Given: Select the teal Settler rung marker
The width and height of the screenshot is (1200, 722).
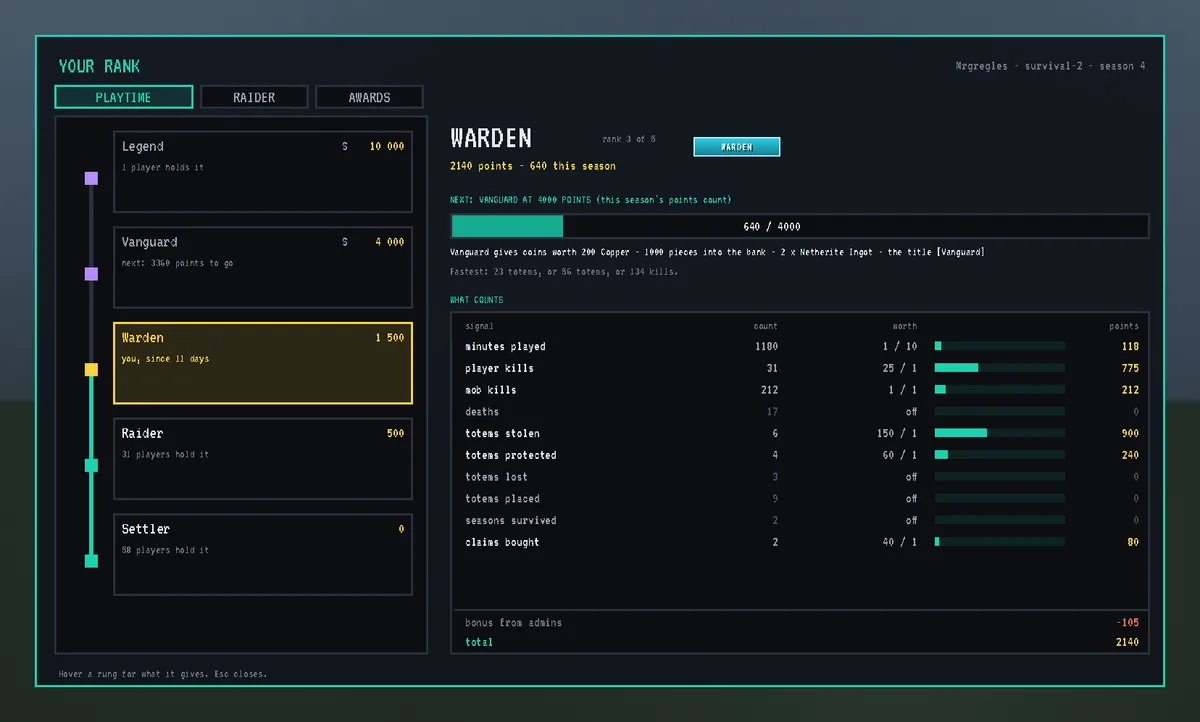Looking at the screenshot, I should (91, 561).
